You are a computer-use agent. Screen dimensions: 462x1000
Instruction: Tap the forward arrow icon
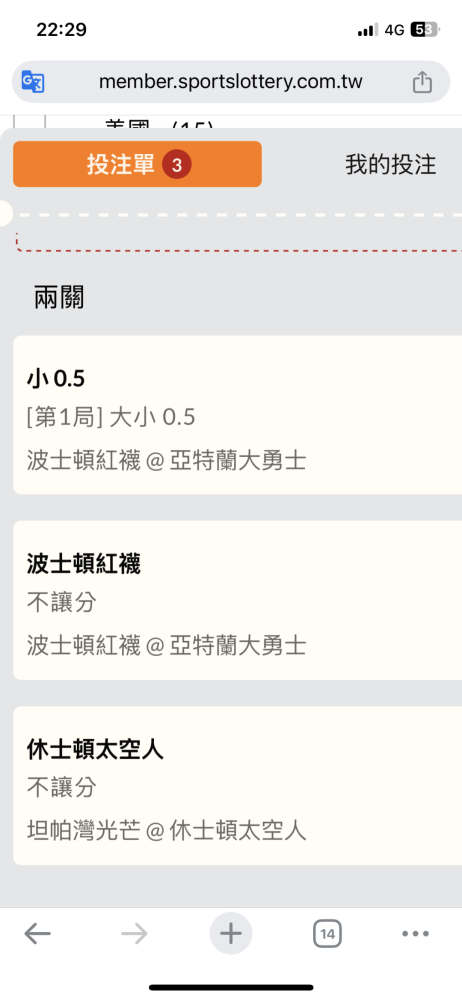point(134,934)
